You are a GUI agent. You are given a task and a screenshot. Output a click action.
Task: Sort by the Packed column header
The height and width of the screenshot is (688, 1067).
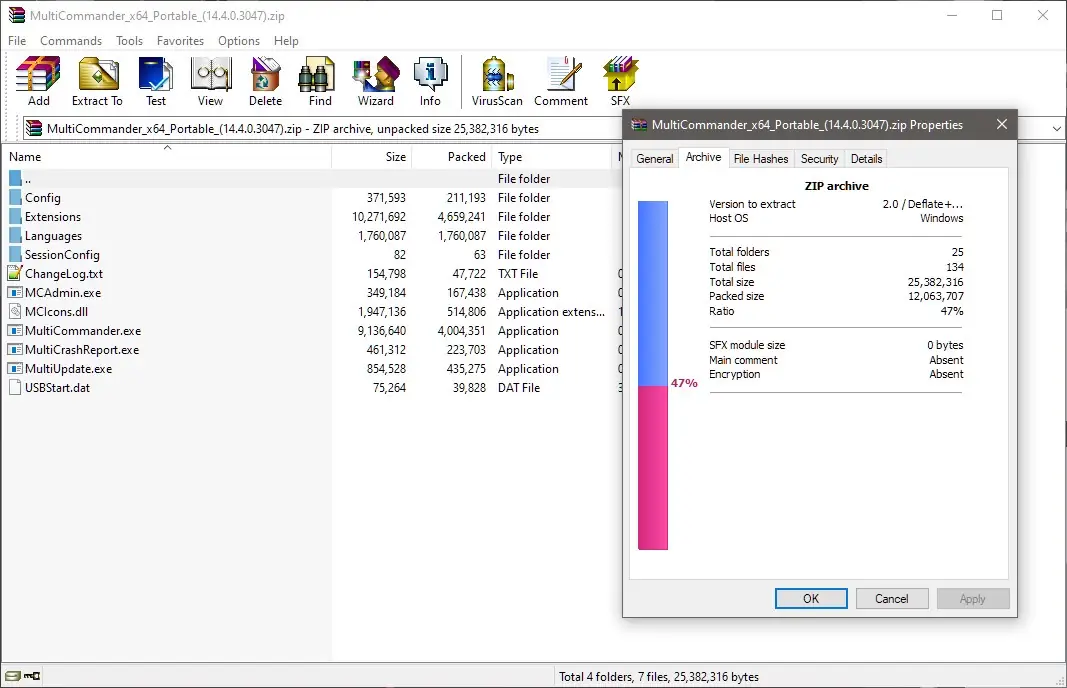[x=452, y=157]
